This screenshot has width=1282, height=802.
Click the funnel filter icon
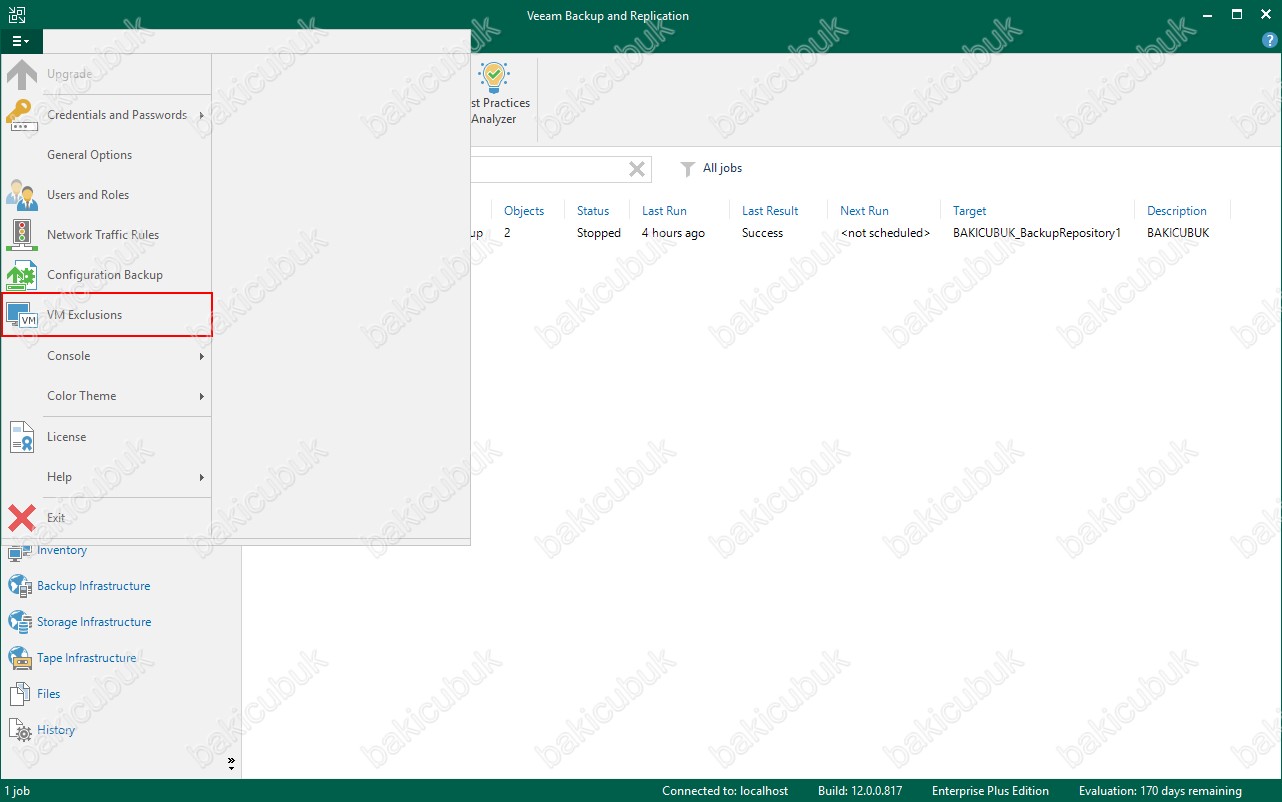coord(687,169)
